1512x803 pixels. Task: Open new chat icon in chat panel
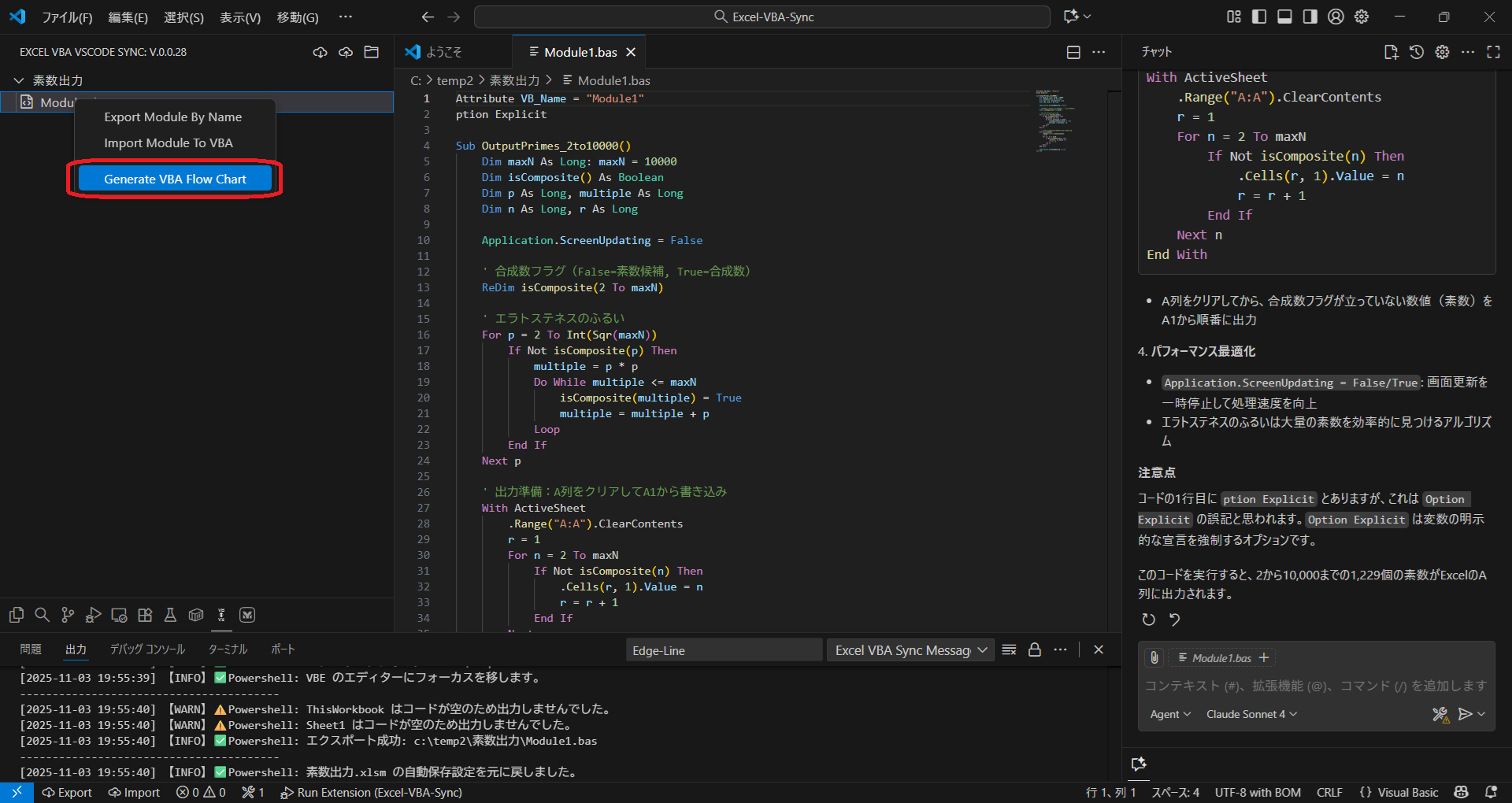pyautogui.click(x=1392, y=52)
